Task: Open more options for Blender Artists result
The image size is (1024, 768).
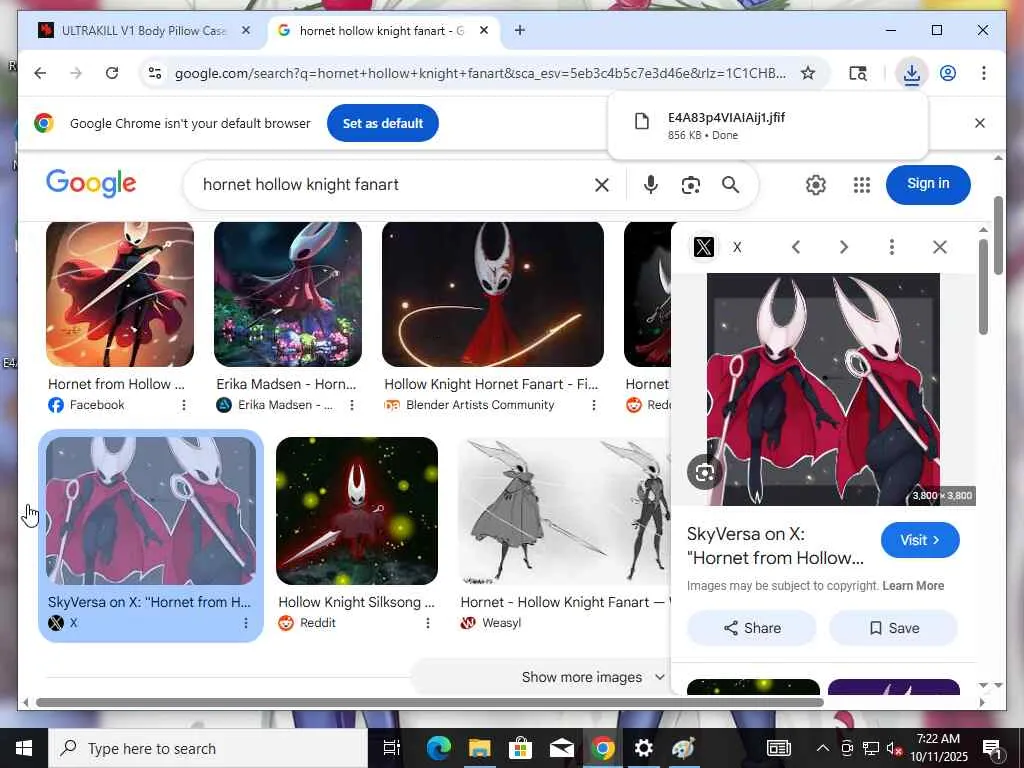Action: point(594,405)
